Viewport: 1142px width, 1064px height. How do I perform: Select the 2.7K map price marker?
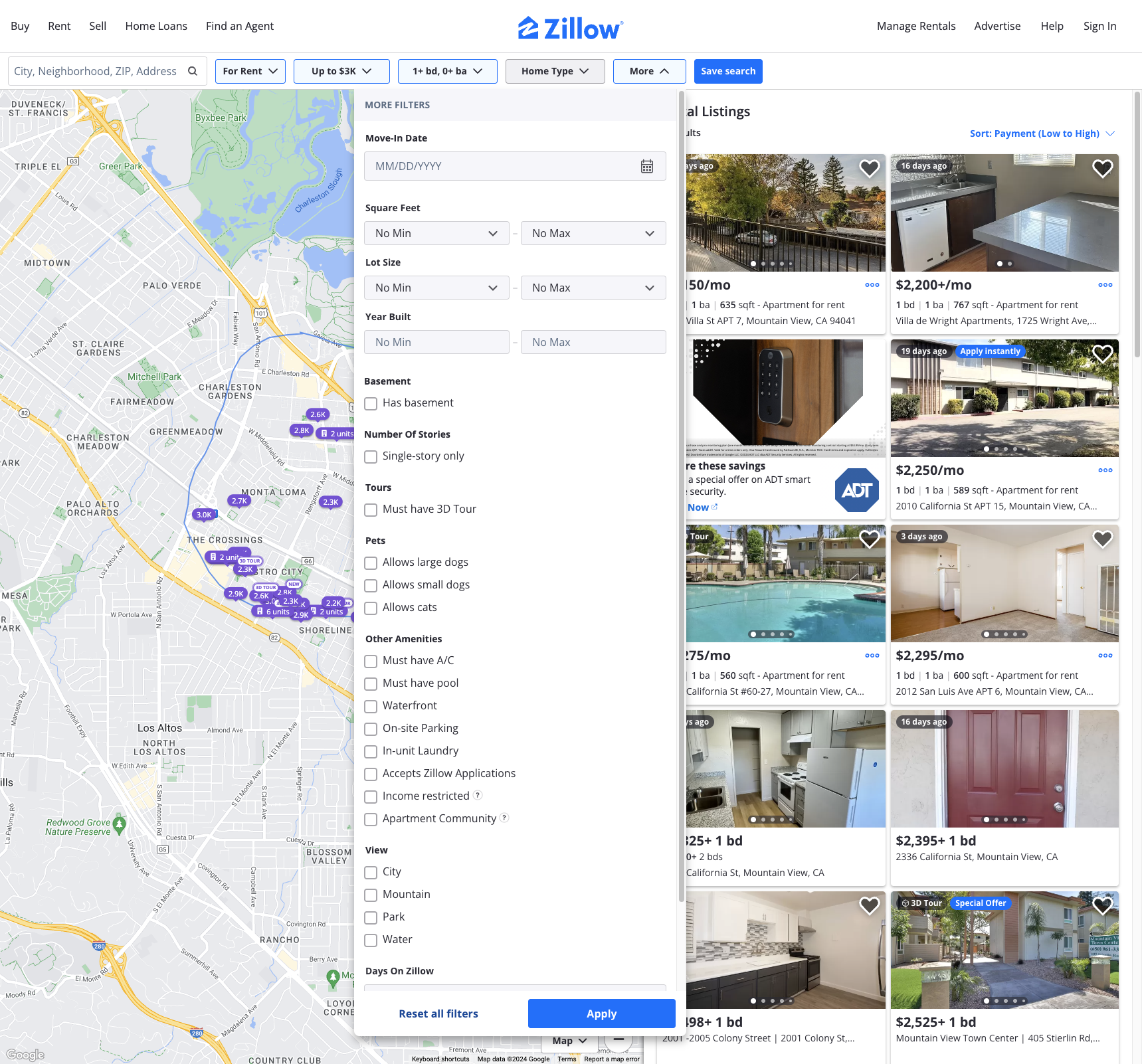[x=239, y=501]
